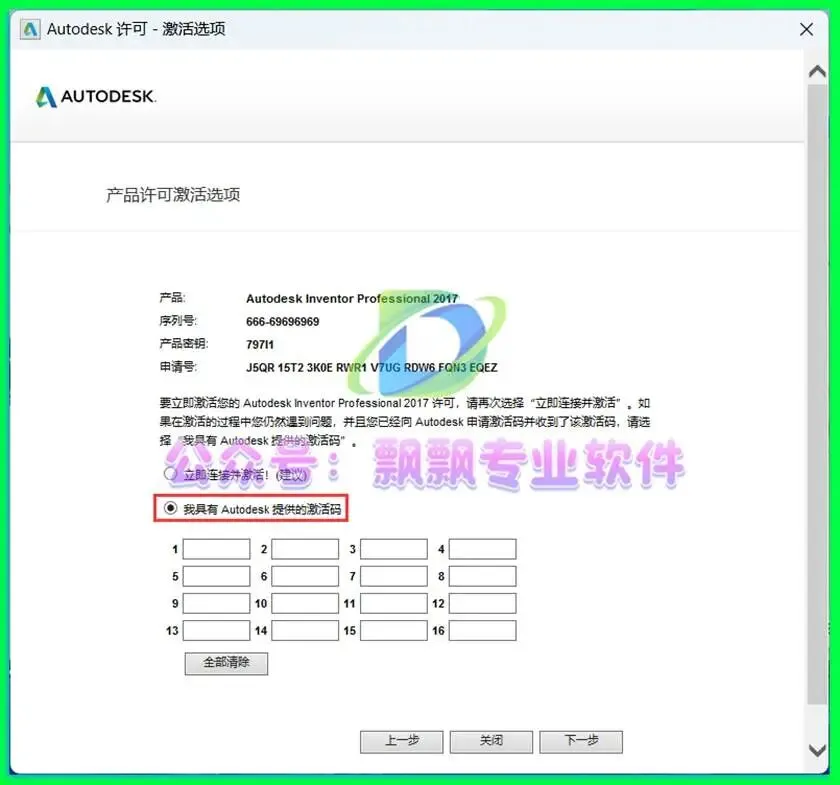
Task: Click activation code field 4
Action: pos(483,549)
